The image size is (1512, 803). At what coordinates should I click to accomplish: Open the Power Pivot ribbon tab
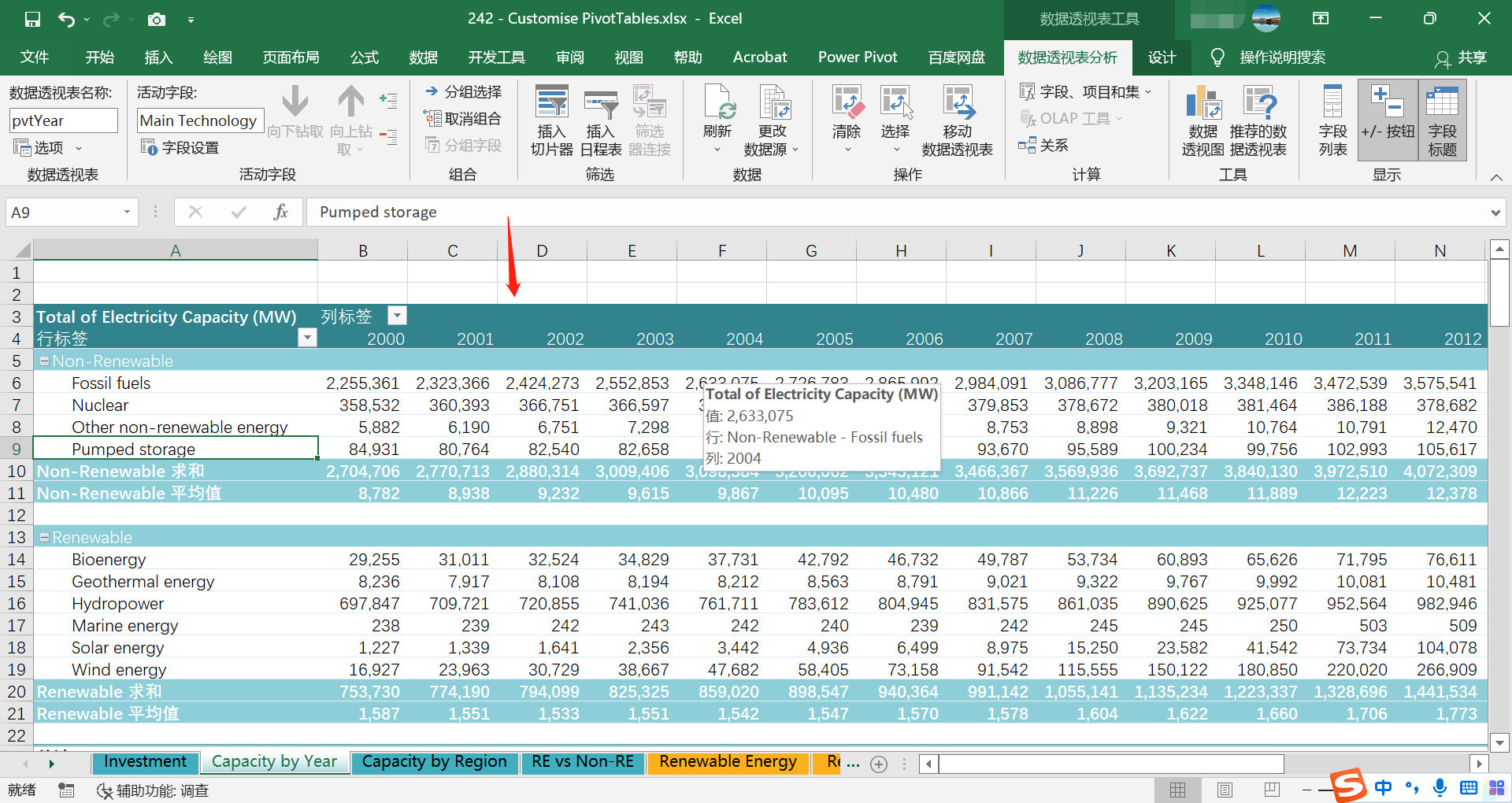[857, 57]
